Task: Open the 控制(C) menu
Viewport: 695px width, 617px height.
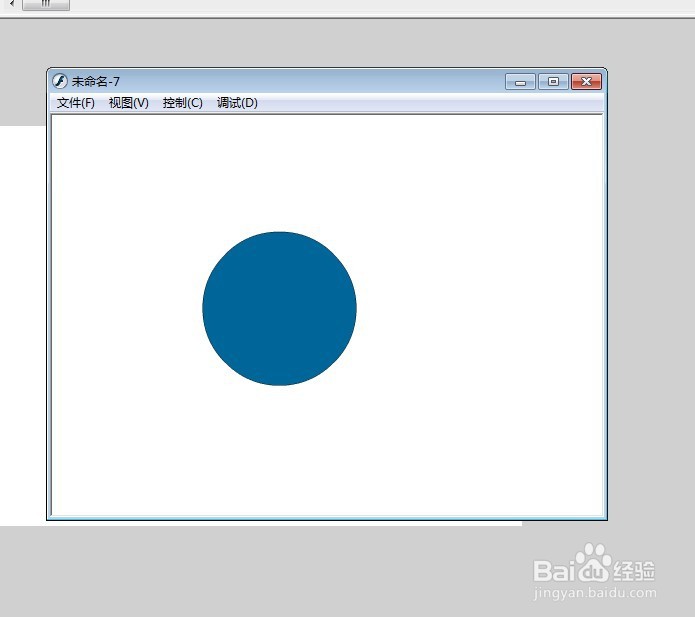Action: 182,103
